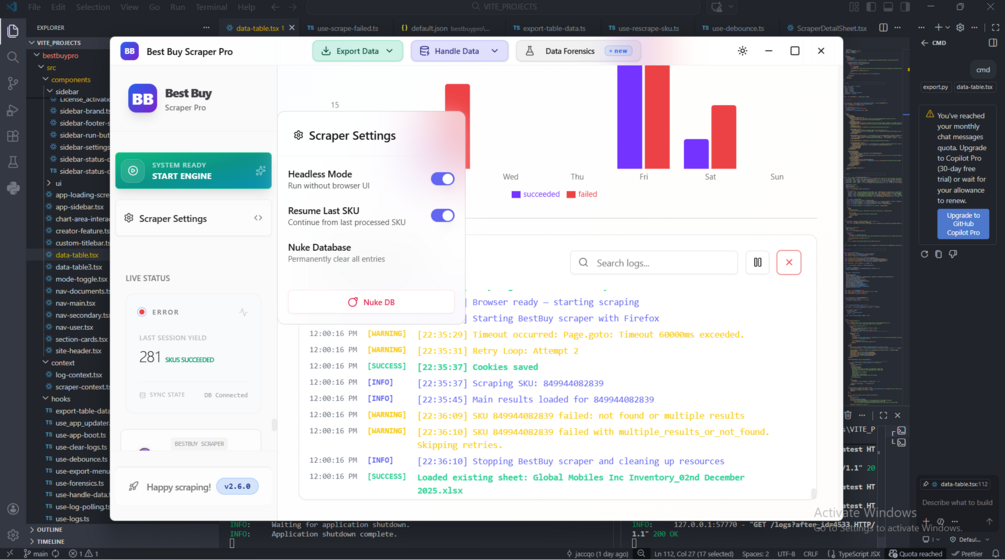The width and height of the screenshot is (1005, 560).
Task: Open Export Data dropdown
Action: click(x=358, y=51)
